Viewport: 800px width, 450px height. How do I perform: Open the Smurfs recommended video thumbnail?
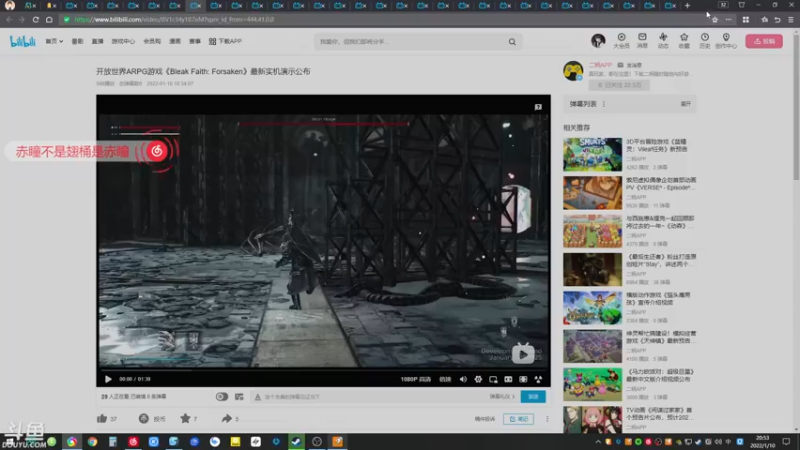592,154
